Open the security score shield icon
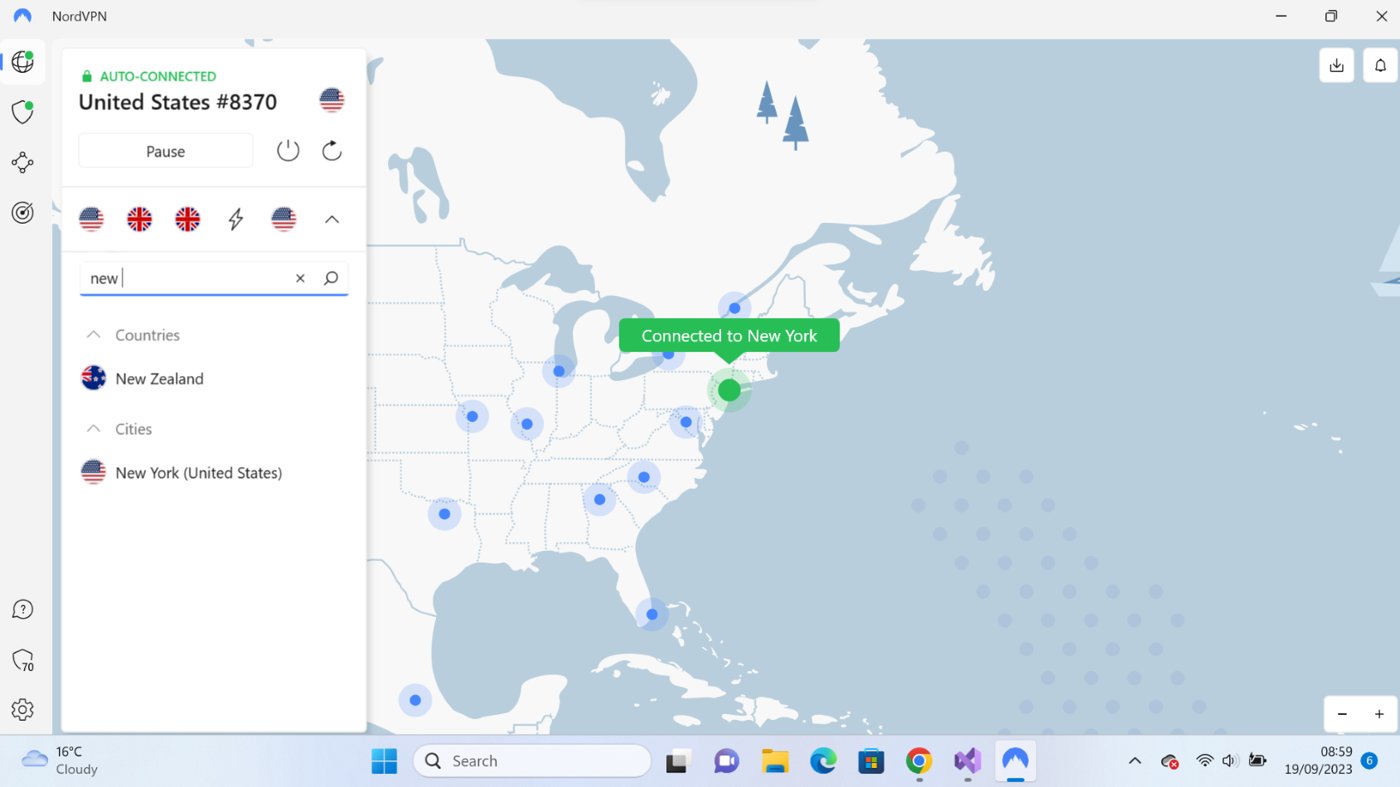Image resolution: width=1400 pixels, height=787 pixels. click(22, 660)
